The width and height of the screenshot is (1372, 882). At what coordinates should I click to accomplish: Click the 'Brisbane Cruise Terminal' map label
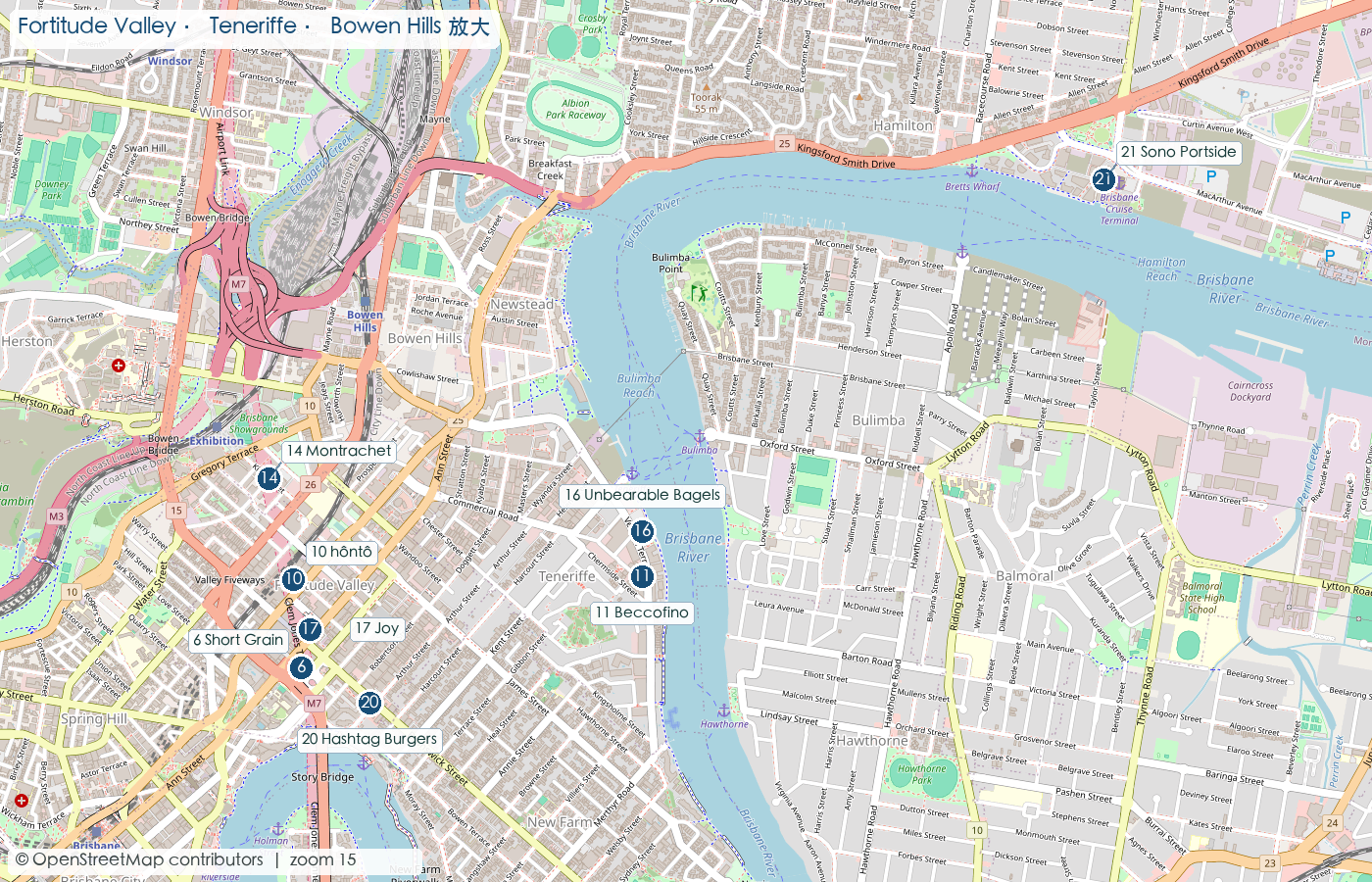tap(1119, 209)
